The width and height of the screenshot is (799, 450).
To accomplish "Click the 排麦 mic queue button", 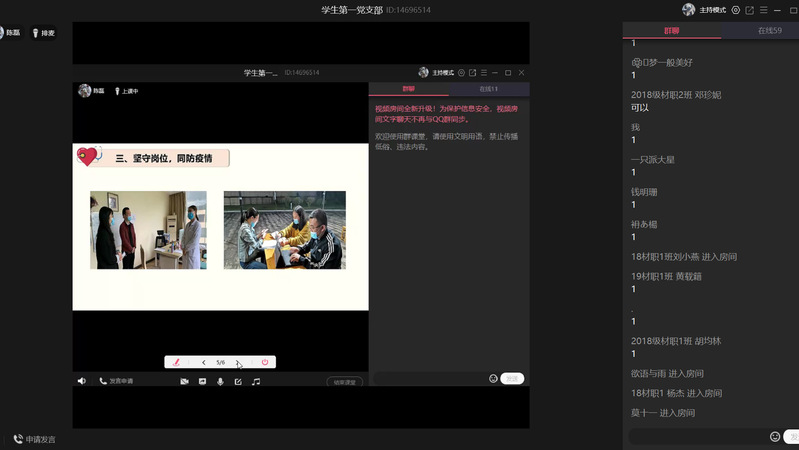I will (x=43, y=33).
